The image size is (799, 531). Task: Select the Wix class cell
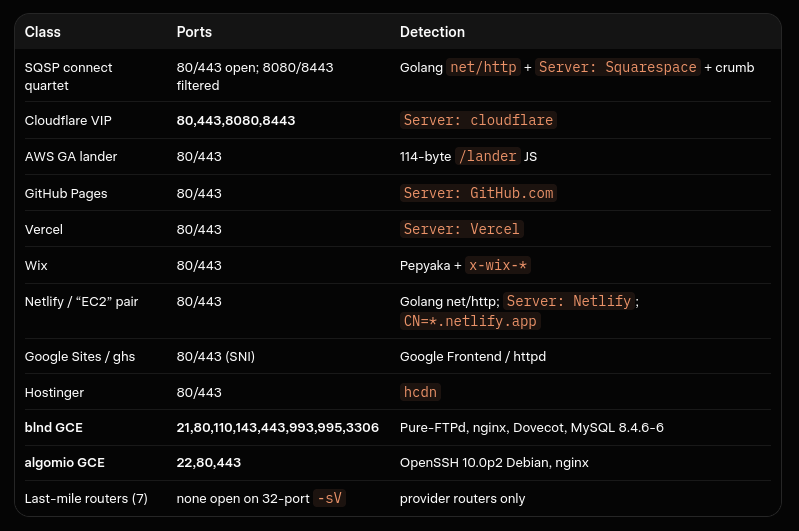(36, 266)
